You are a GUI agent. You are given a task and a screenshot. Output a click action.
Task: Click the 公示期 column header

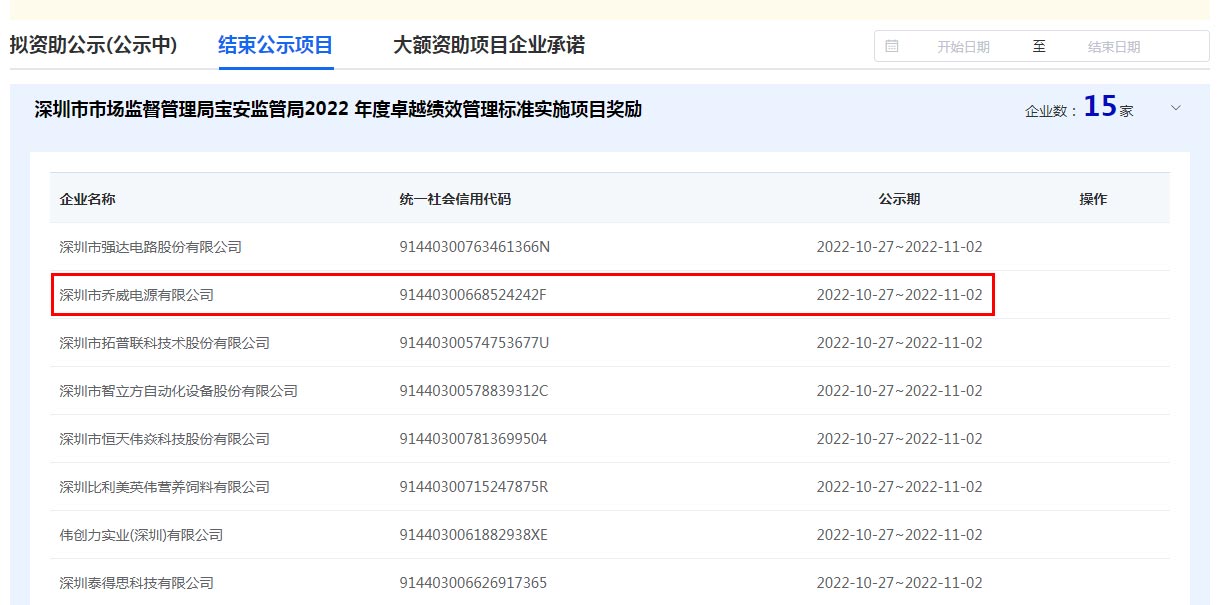pos(899,199)
